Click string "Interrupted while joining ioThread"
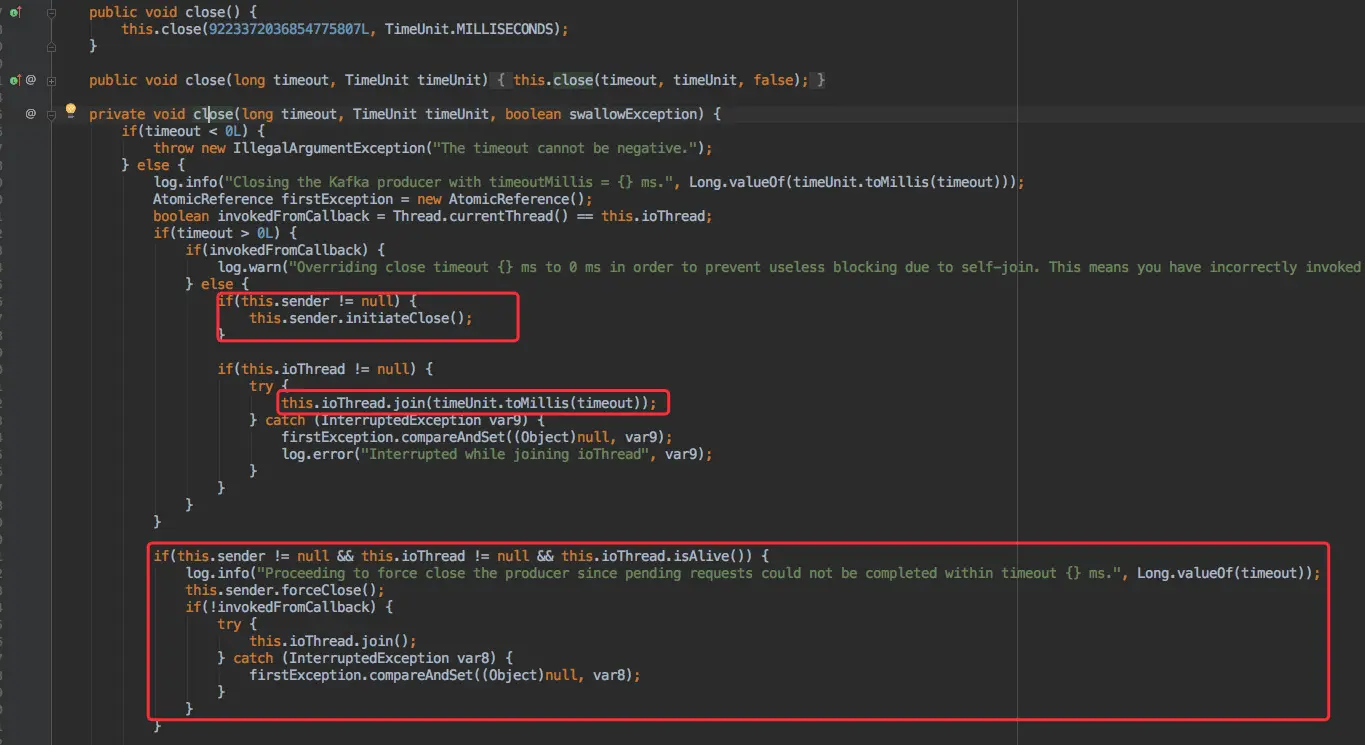The image size is (1365, 745). 505,454
